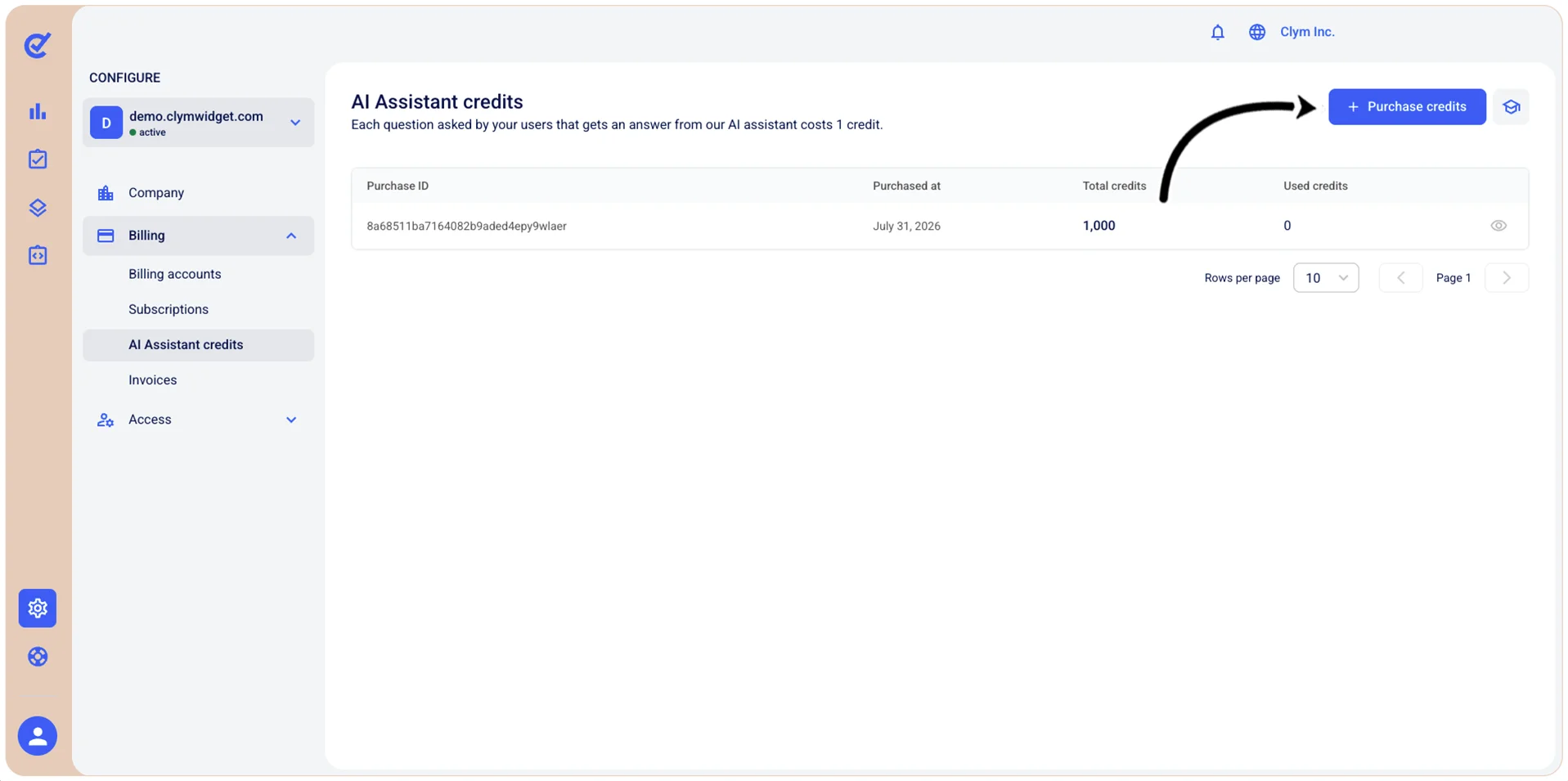This screenshot has width=1568, height=781.
Task: Click the Purchase credits button
Action: coord(1407,107)
